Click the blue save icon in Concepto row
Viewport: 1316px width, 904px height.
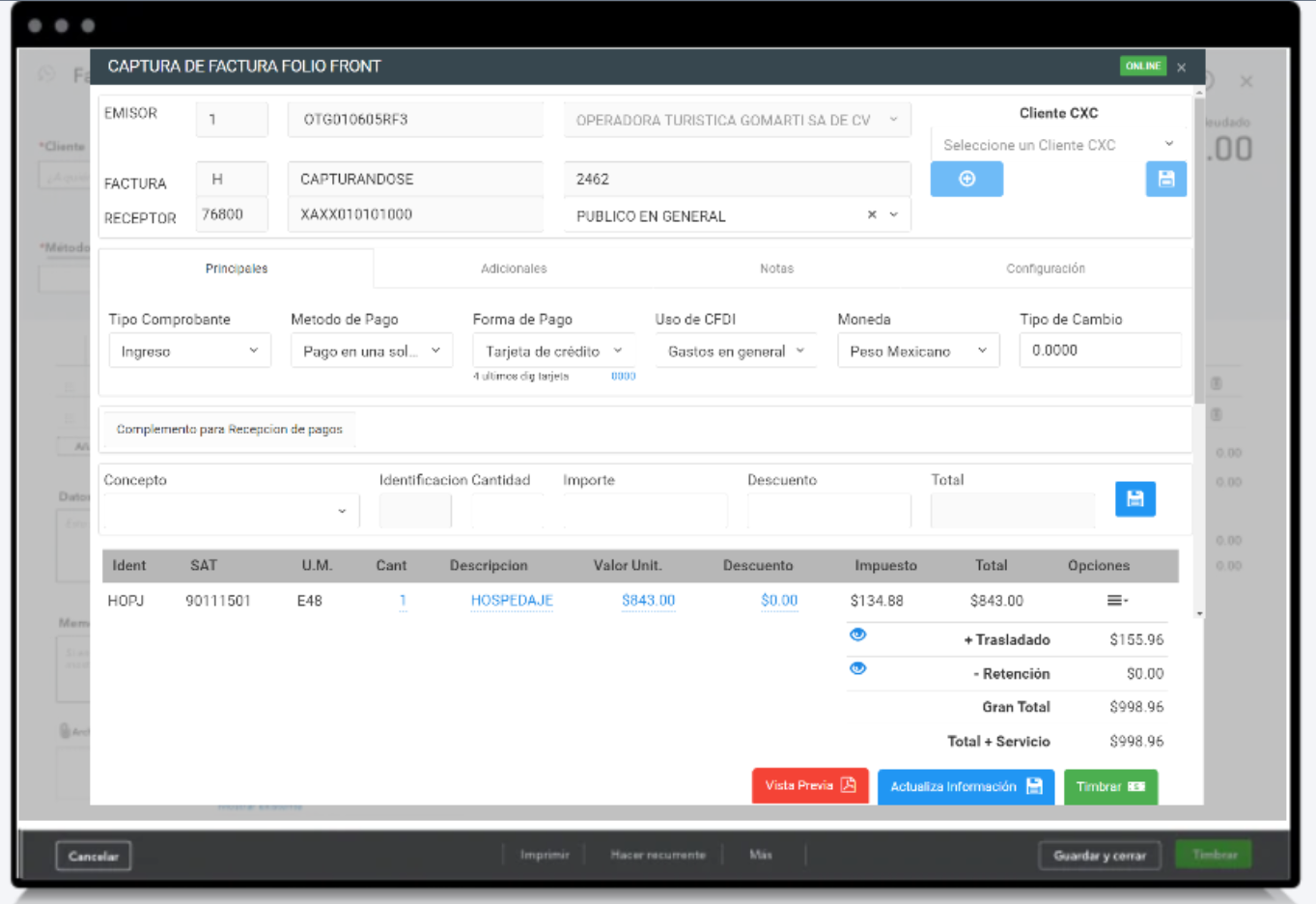coord(1134,499)
